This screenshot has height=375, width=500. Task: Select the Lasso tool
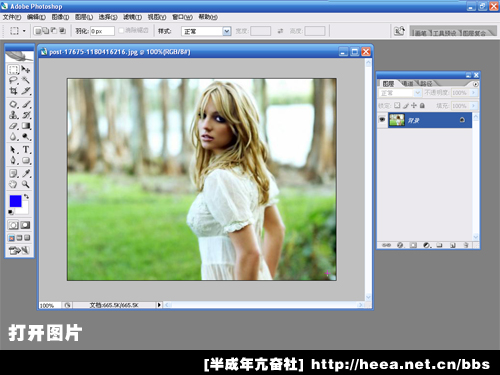point(13,80)
